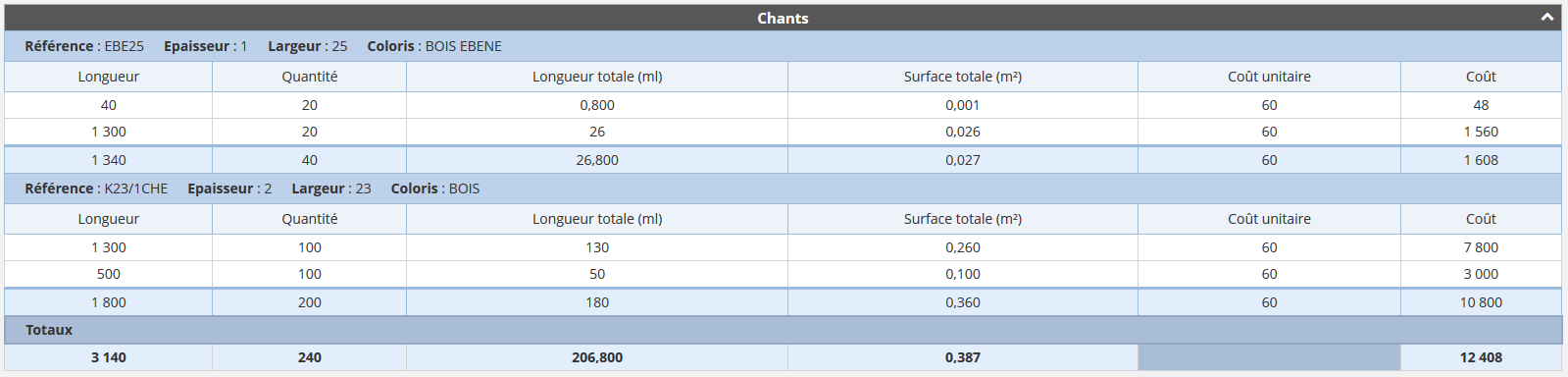Select the EBE25 reference group header
This screenshot has width=1568, height=377.
[783, 46]
